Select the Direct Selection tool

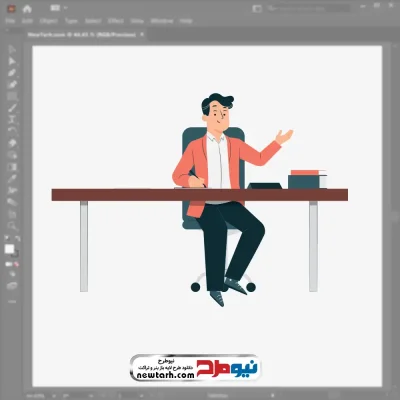[x=12, y=61]
